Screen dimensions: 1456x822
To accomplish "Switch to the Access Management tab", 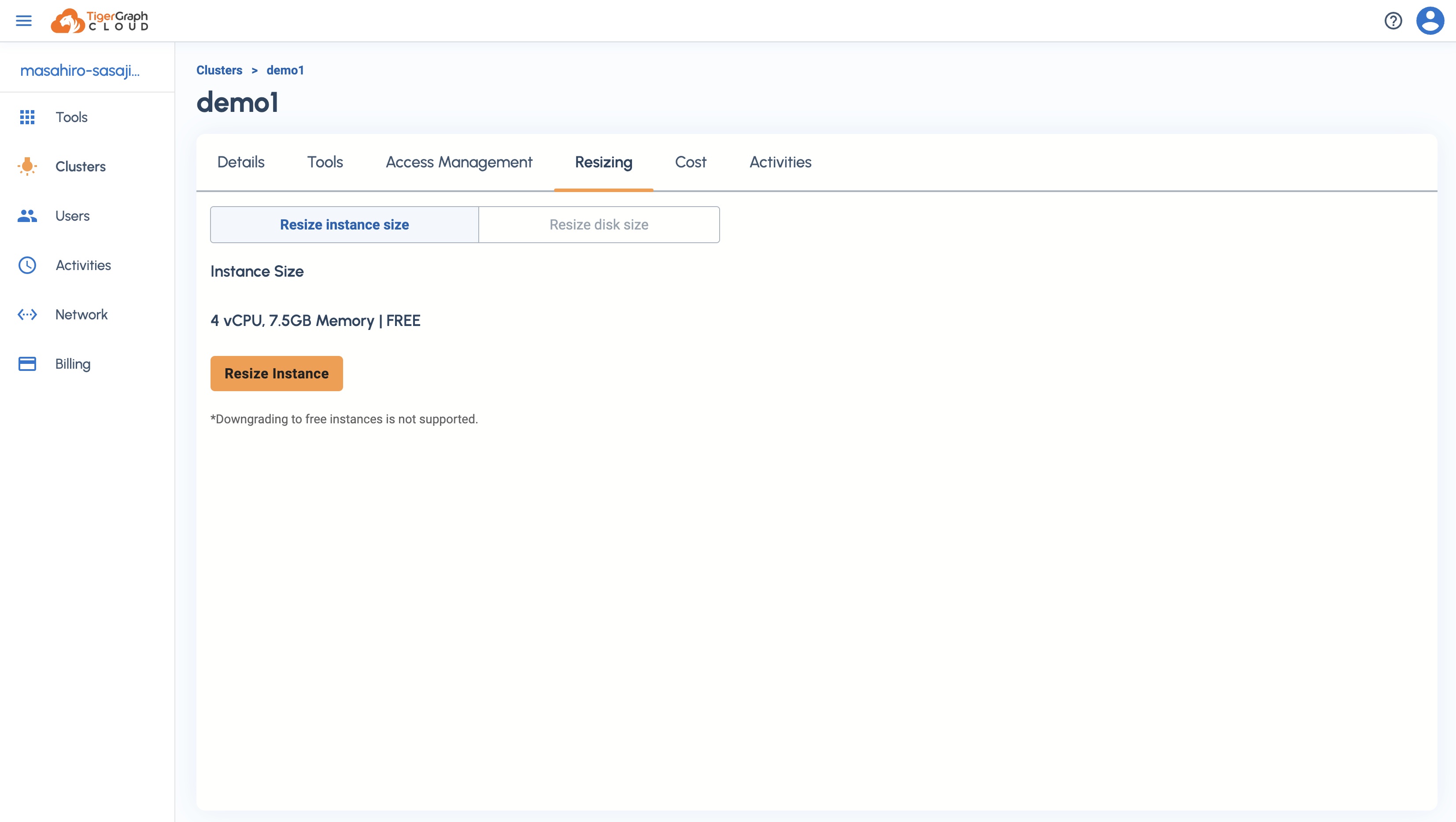I will click(459, 162).
